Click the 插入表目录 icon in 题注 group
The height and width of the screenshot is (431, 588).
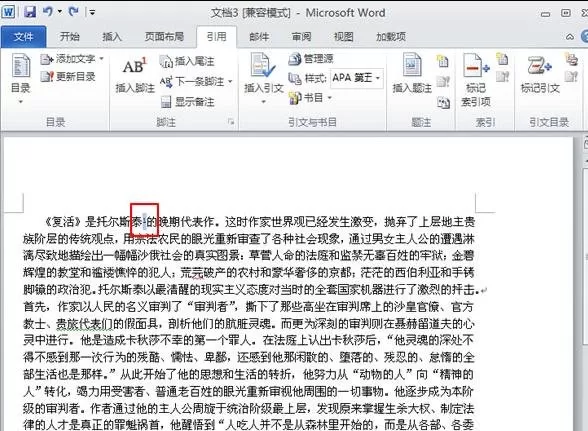[442, 60]
